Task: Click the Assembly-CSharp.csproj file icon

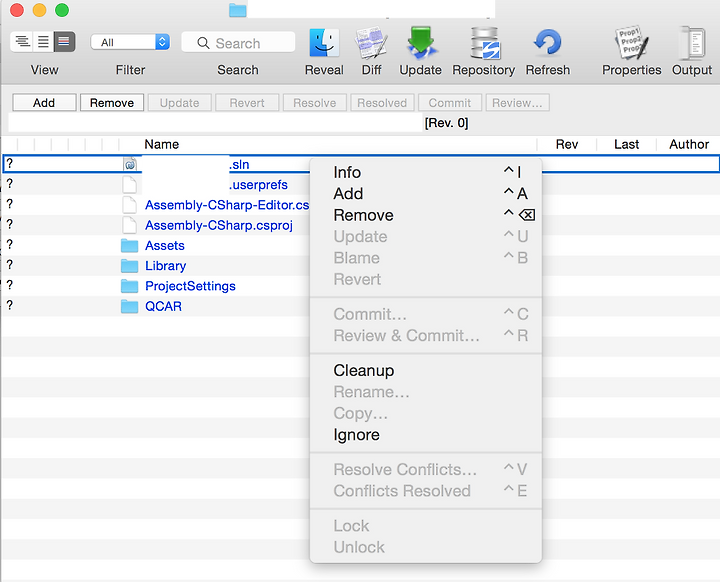Action: [x=129, y=225]
